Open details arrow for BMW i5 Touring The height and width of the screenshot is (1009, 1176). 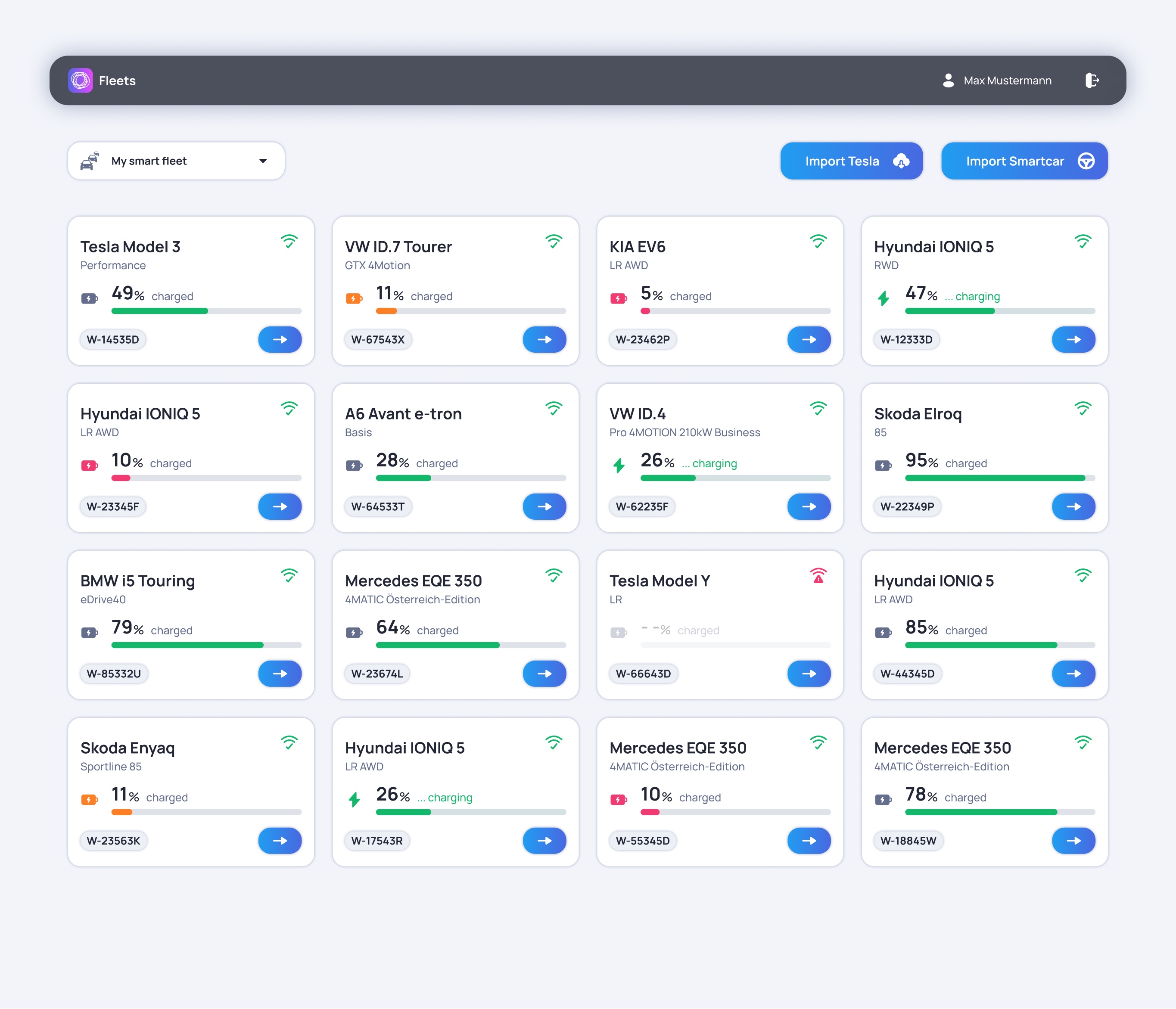(x=280, y=674)
